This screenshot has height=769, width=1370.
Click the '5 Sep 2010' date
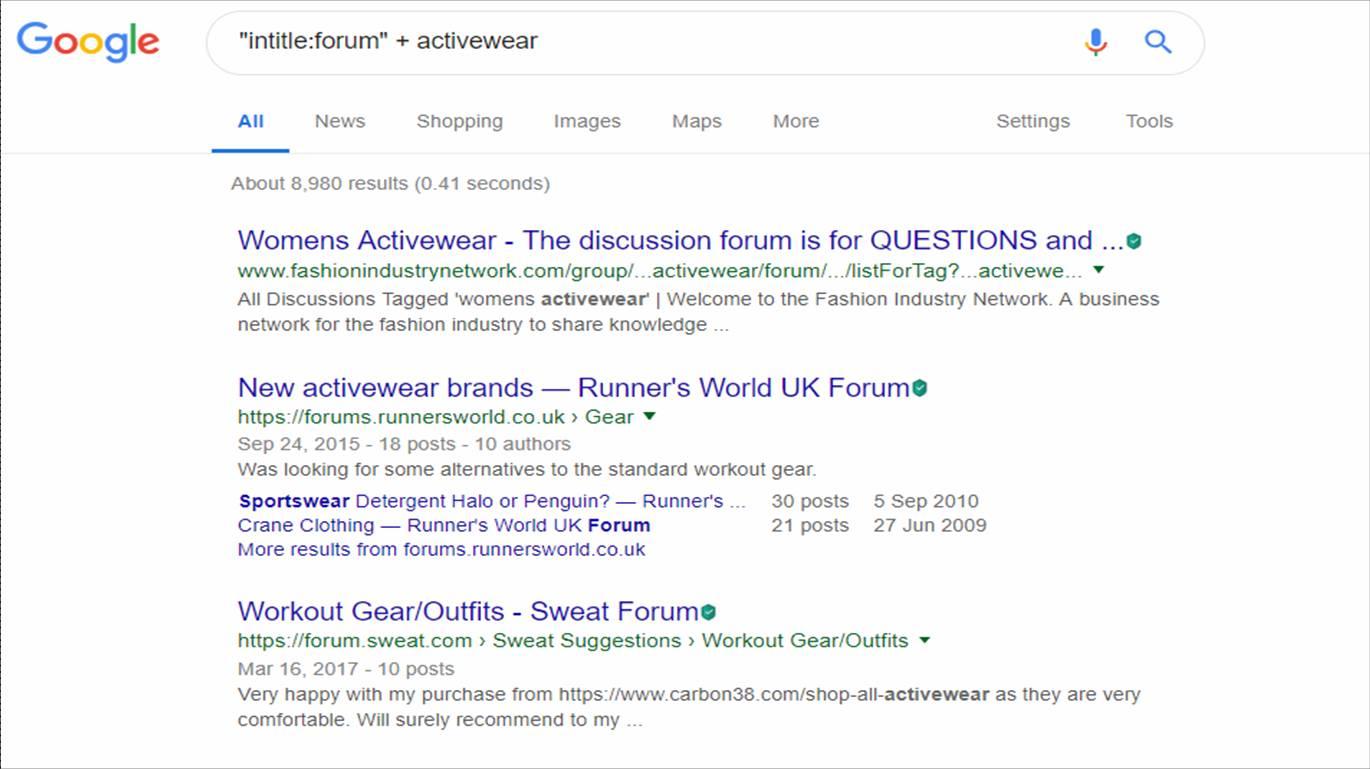coord(926,501)
